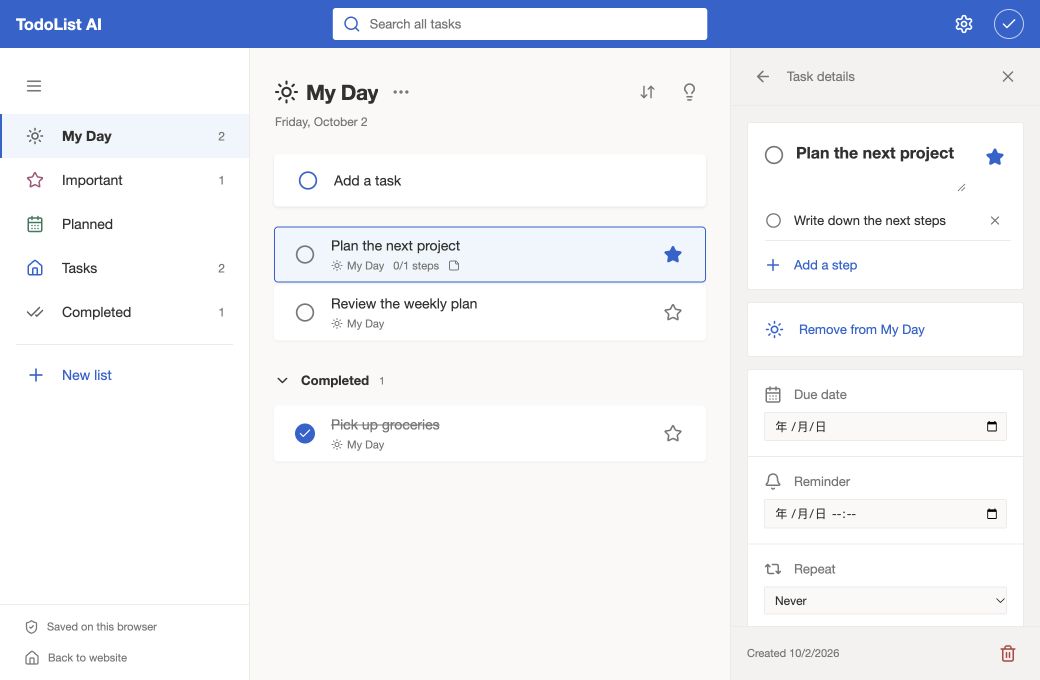Click the calendar icon next to Due date label

coord(773,395)
